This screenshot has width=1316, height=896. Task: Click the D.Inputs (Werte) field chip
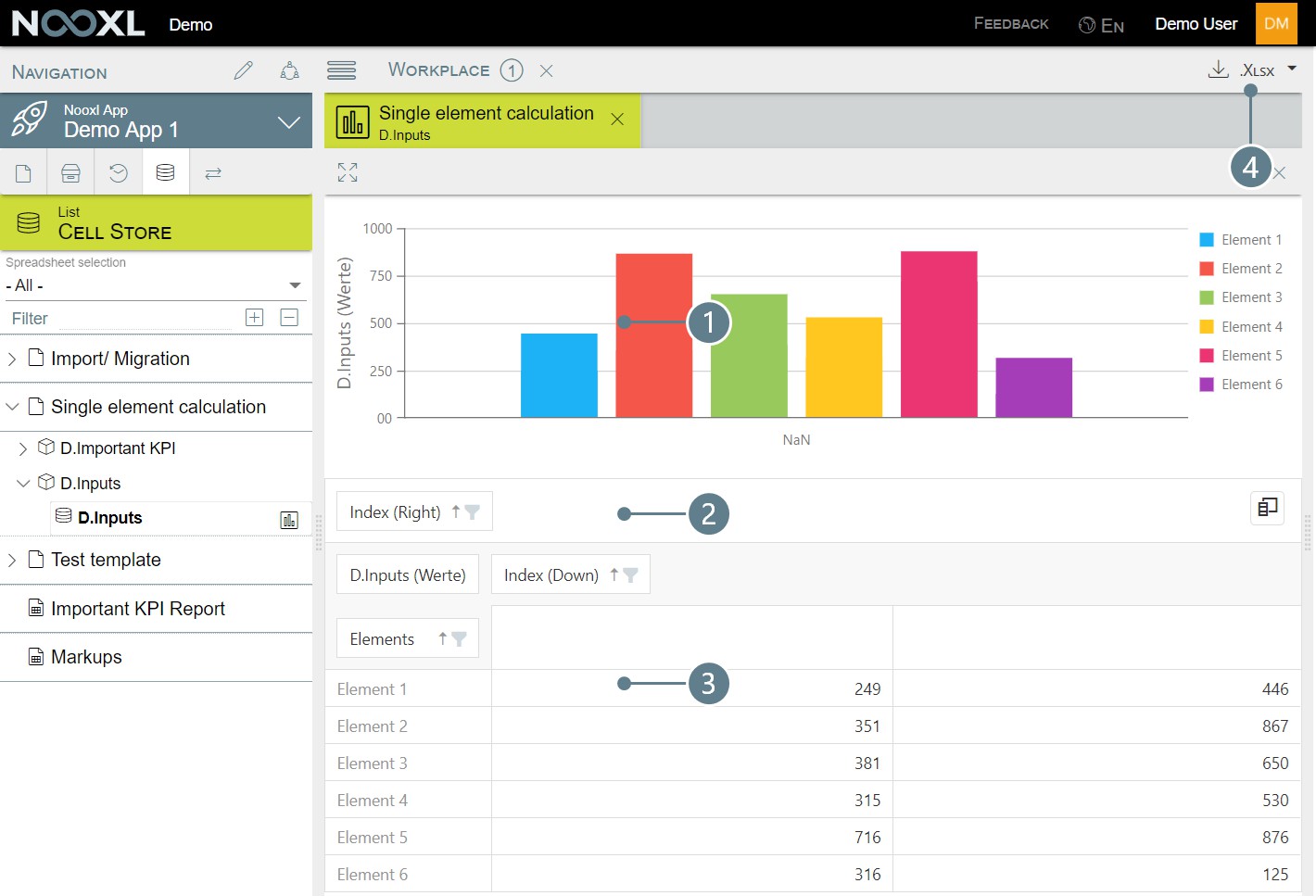[408, 574]
